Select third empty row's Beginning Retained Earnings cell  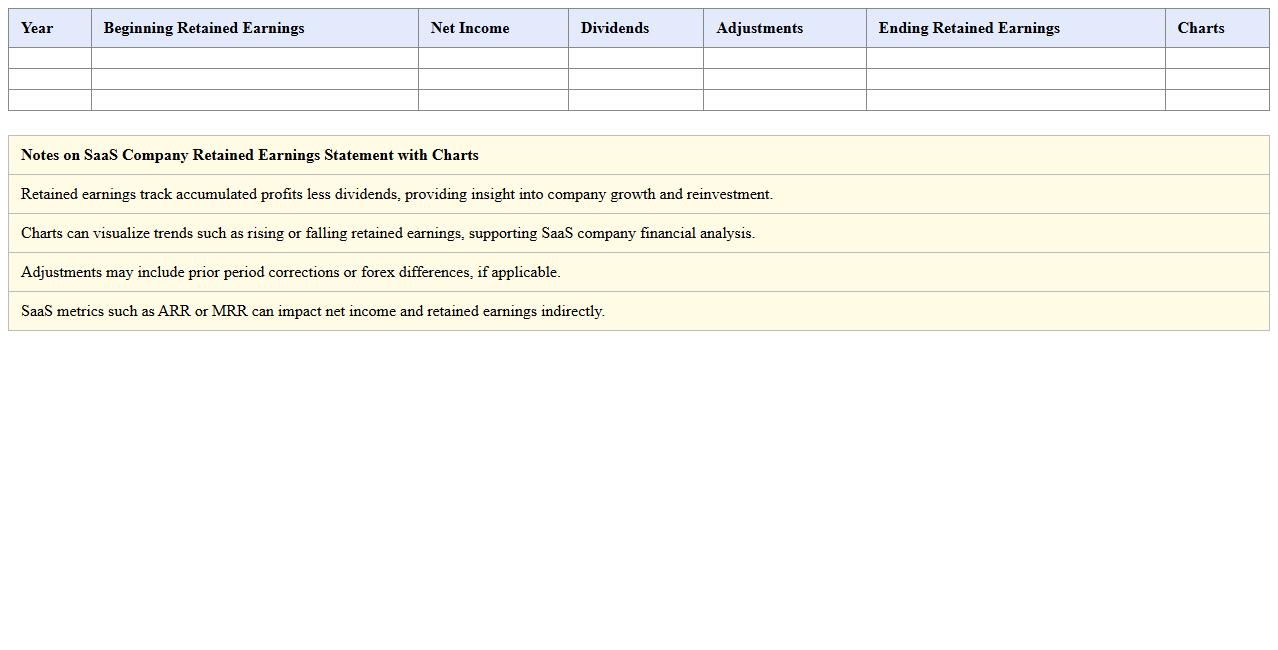click(x=254, y=100)
